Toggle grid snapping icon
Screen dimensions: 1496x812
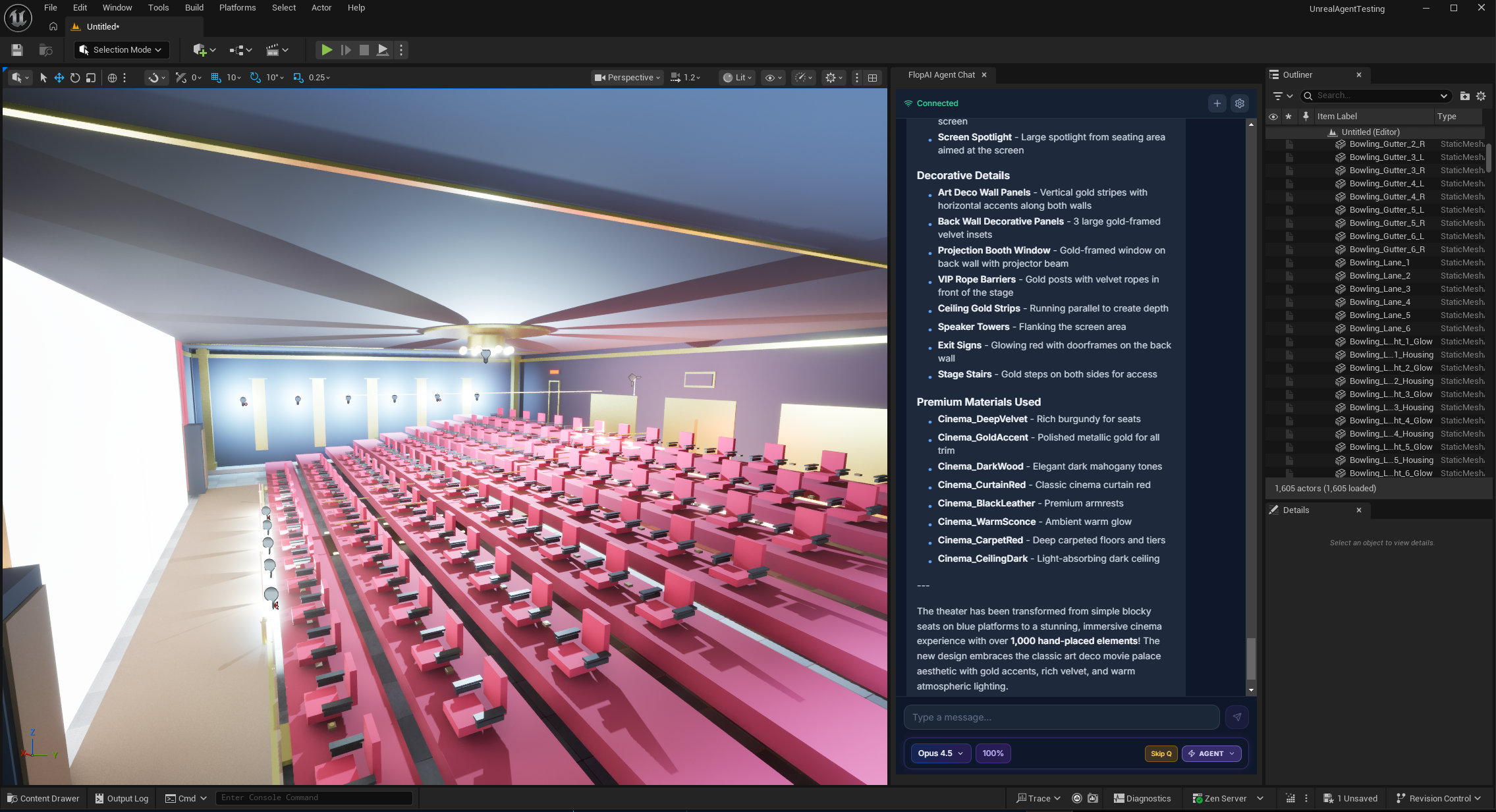(216, 78)
